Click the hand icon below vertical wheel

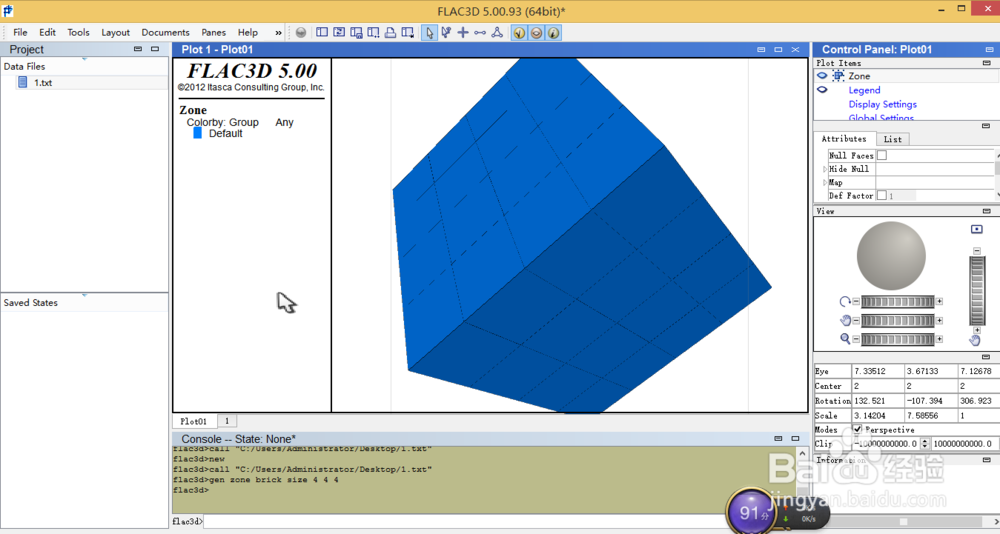pos(975,340)
